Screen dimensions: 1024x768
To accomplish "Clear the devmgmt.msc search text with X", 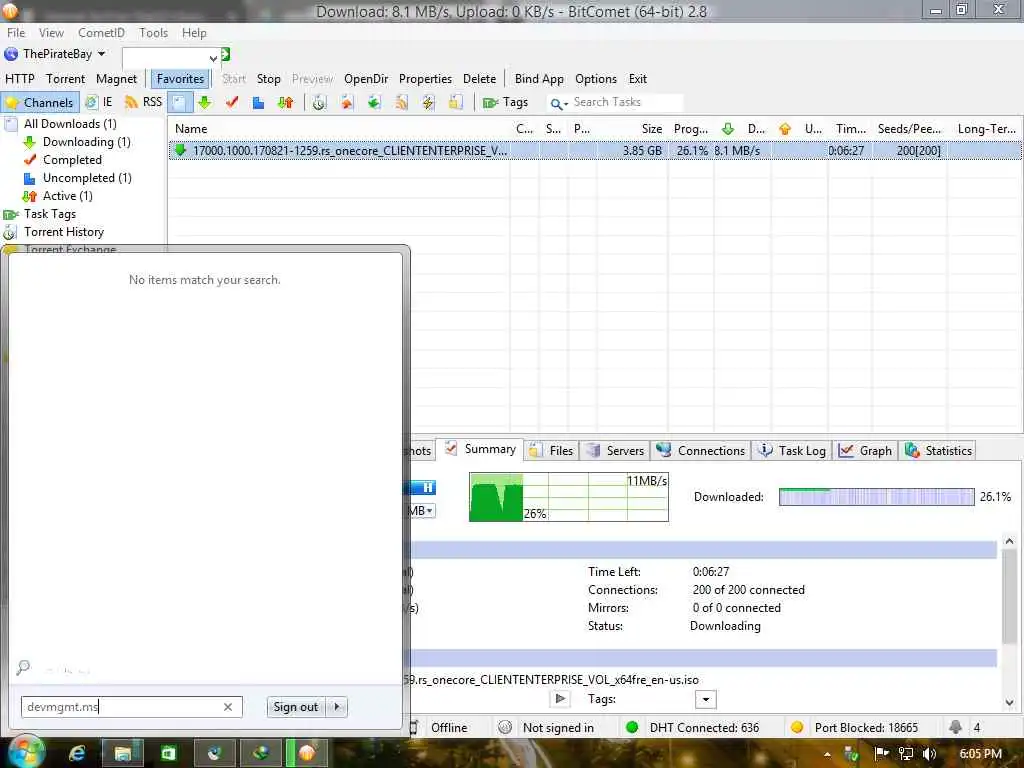I will 228,707.
